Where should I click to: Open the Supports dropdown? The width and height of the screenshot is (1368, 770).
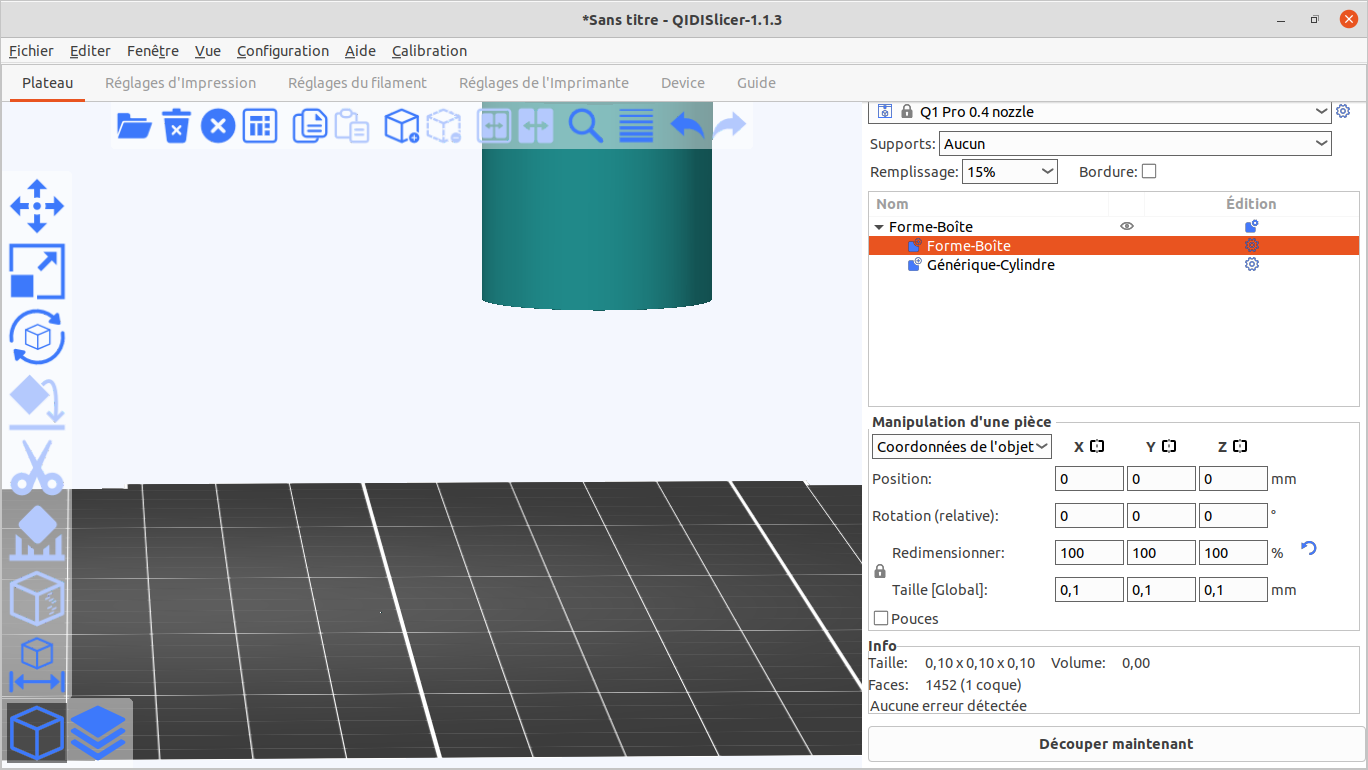1135,144
